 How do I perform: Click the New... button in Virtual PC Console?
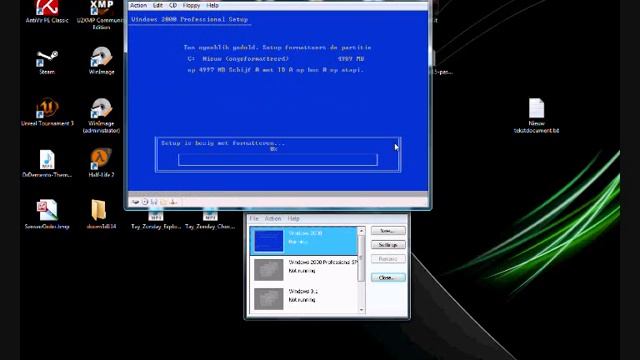(388, 231)
